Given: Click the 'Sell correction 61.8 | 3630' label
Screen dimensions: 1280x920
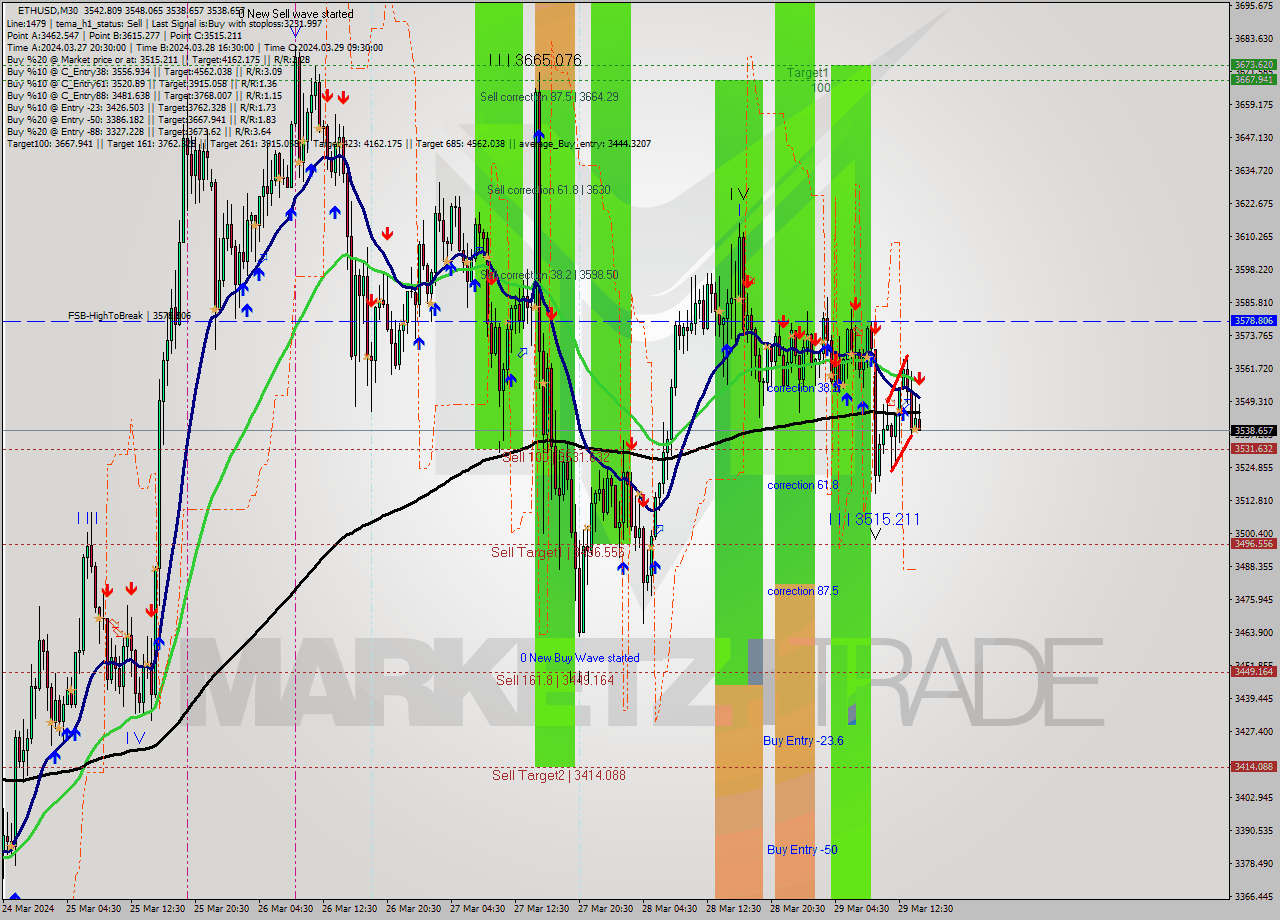Looking at the screenshot, I should [548, 190].
